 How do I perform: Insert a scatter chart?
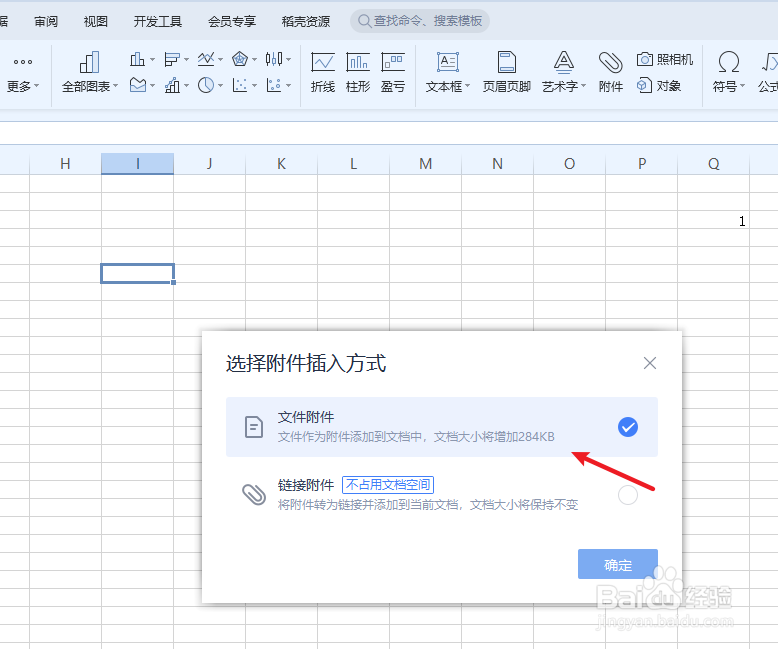(x=240, y=85)
